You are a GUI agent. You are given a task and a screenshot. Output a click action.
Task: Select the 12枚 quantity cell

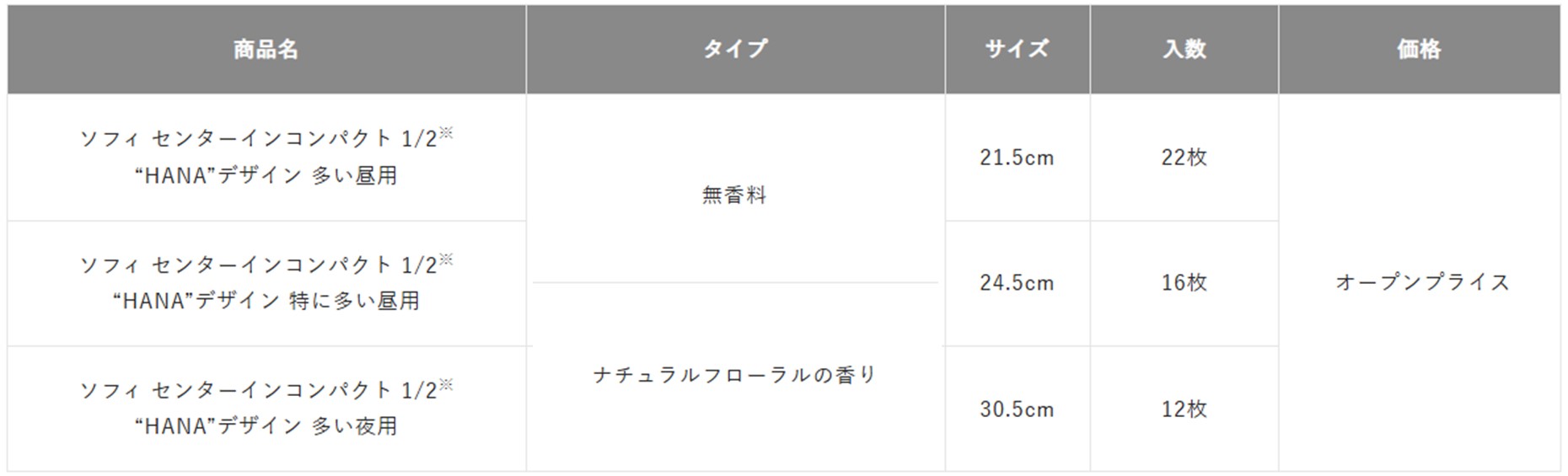click(x=1184, y=409)
